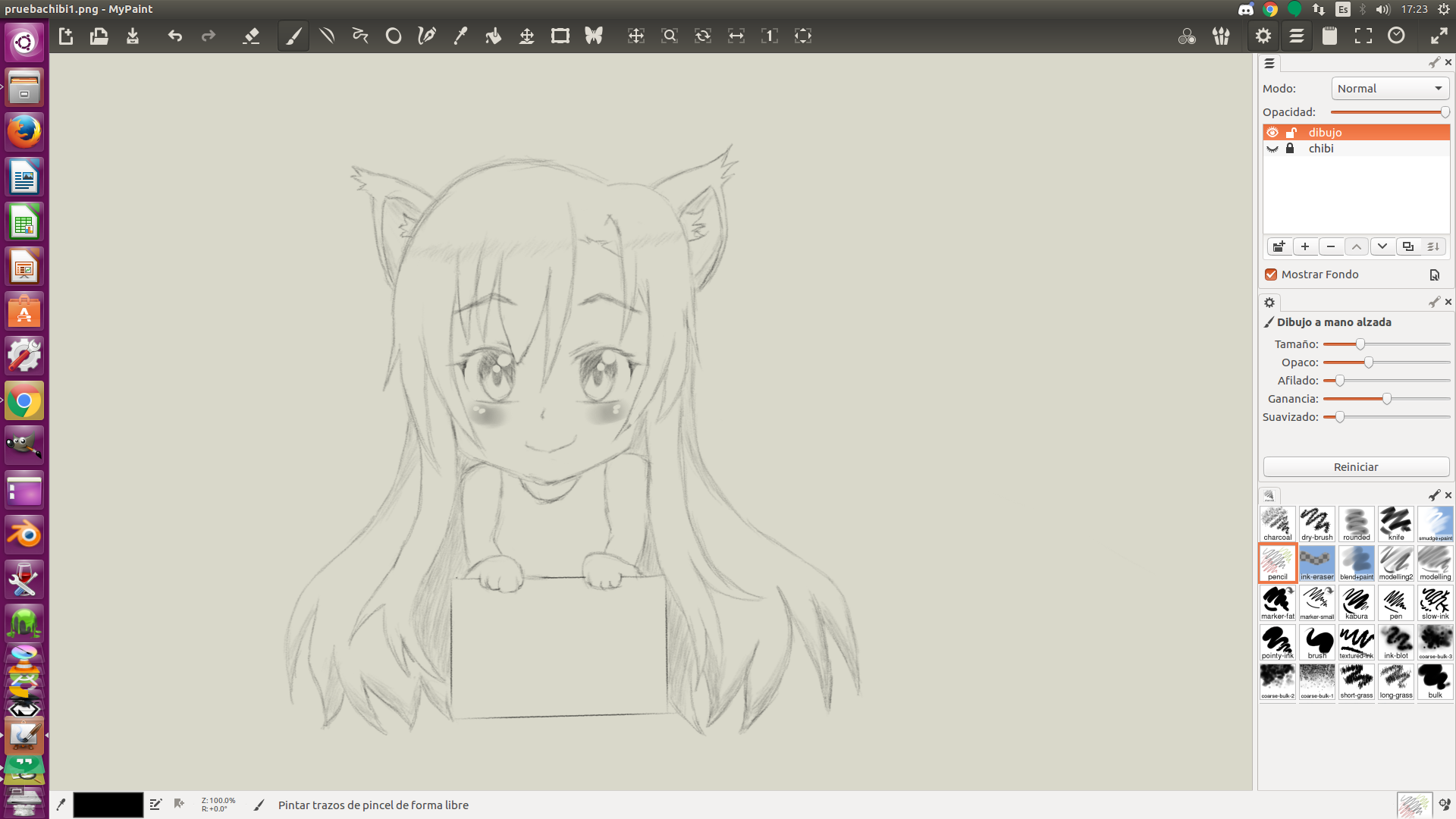Click the black current color swatch
The image size is (1456, 819).
[x=108, y=805]
